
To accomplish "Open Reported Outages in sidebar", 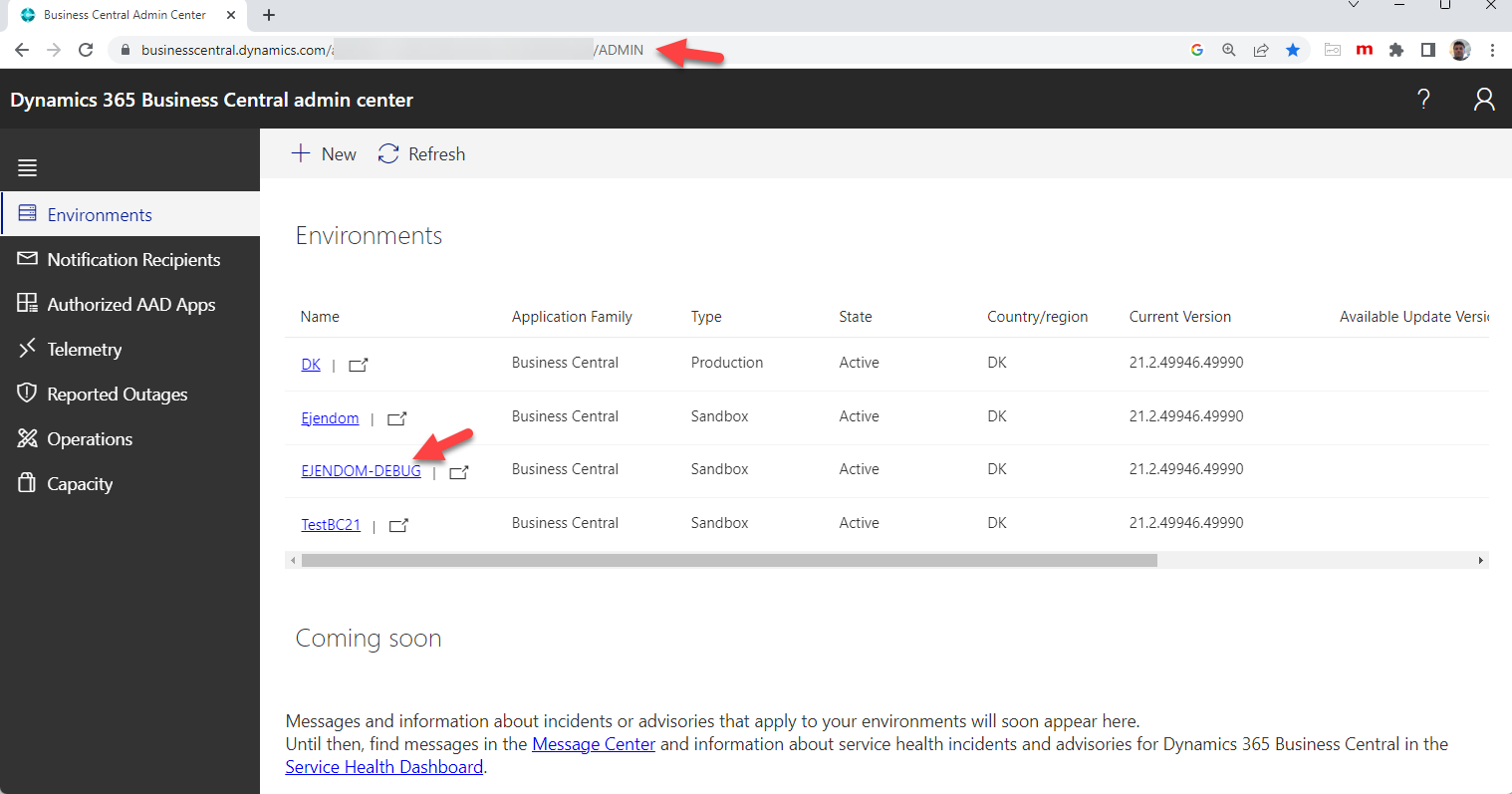I will pos(130,394).
